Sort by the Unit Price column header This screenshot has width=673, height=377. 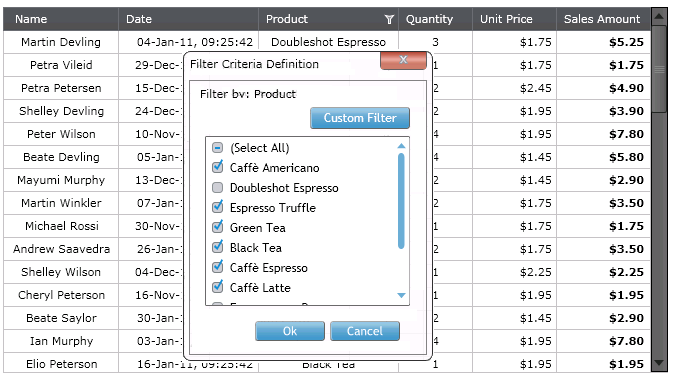(514, 19)
